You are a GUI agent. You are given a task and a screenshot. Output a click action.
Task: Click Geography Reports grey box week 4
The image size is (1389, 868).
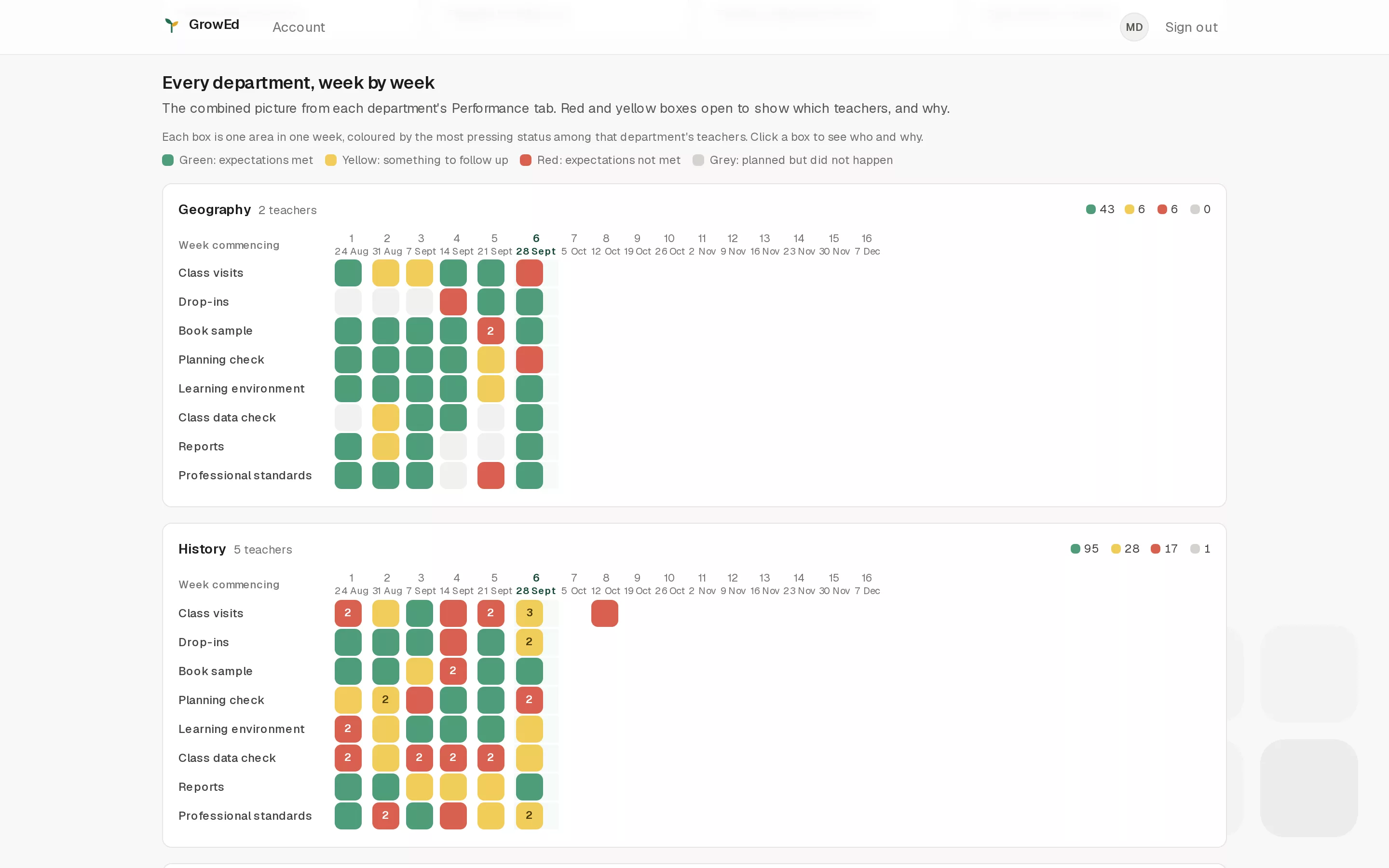click(x=453, y=447)
